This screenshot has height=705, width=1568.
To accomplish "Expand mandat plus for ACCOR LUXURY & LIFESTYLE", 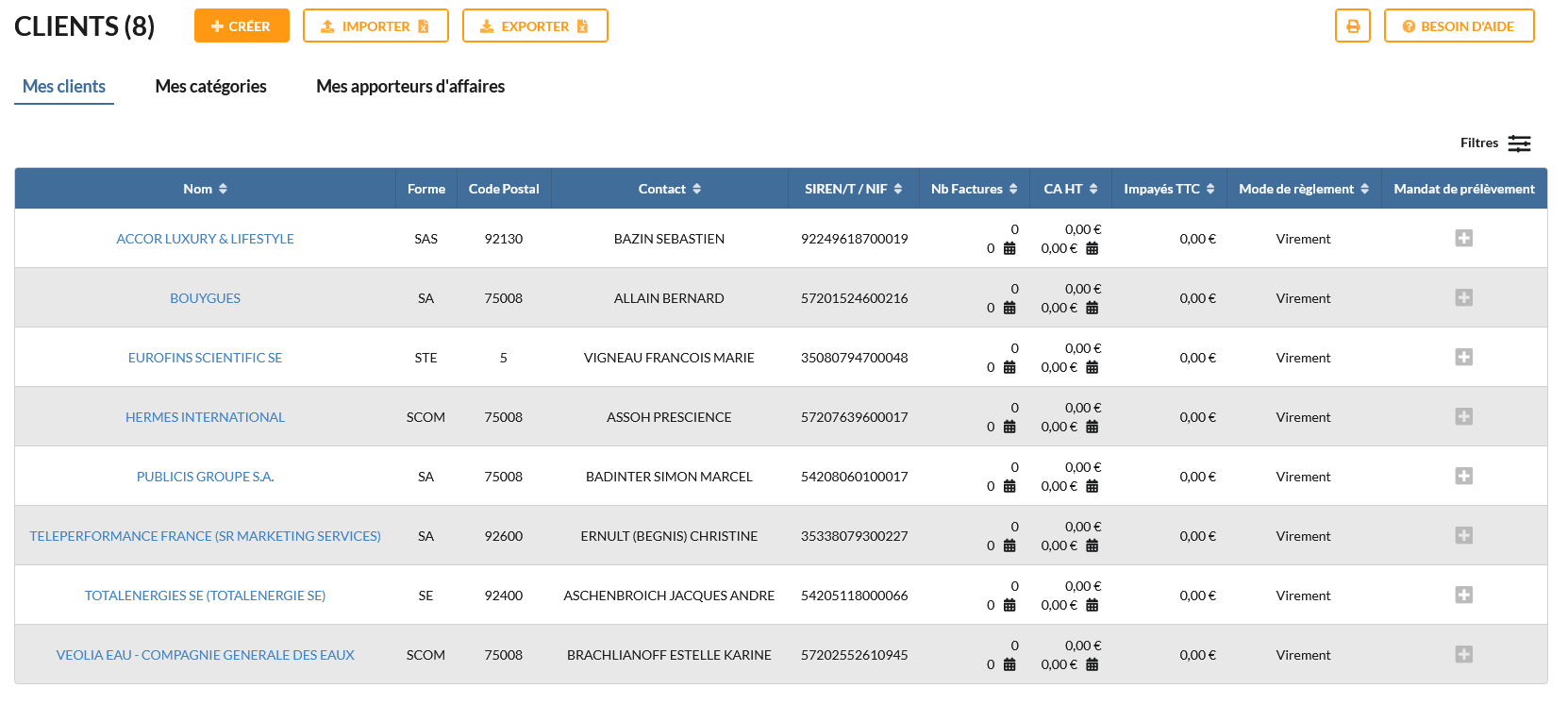I will tap(1464, 238).
